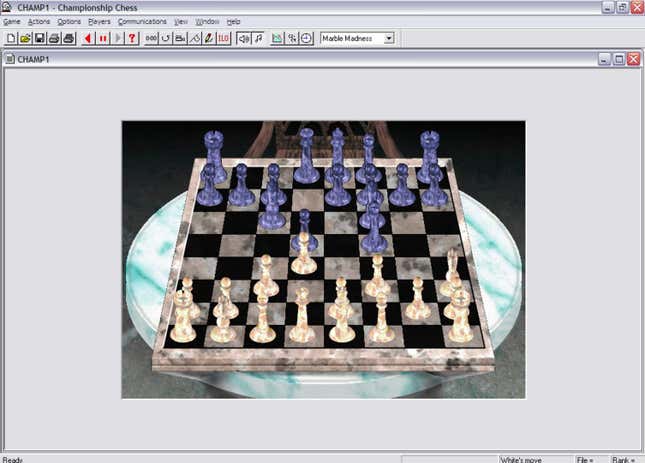Open the Actions menu

pos(39,22)
